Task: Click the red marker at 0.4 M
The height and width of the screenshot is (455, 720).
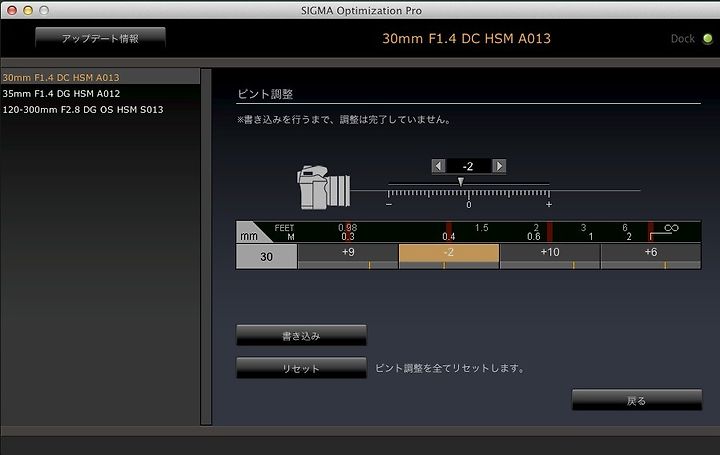Action: pyautogui.click(x=449, y=231)
